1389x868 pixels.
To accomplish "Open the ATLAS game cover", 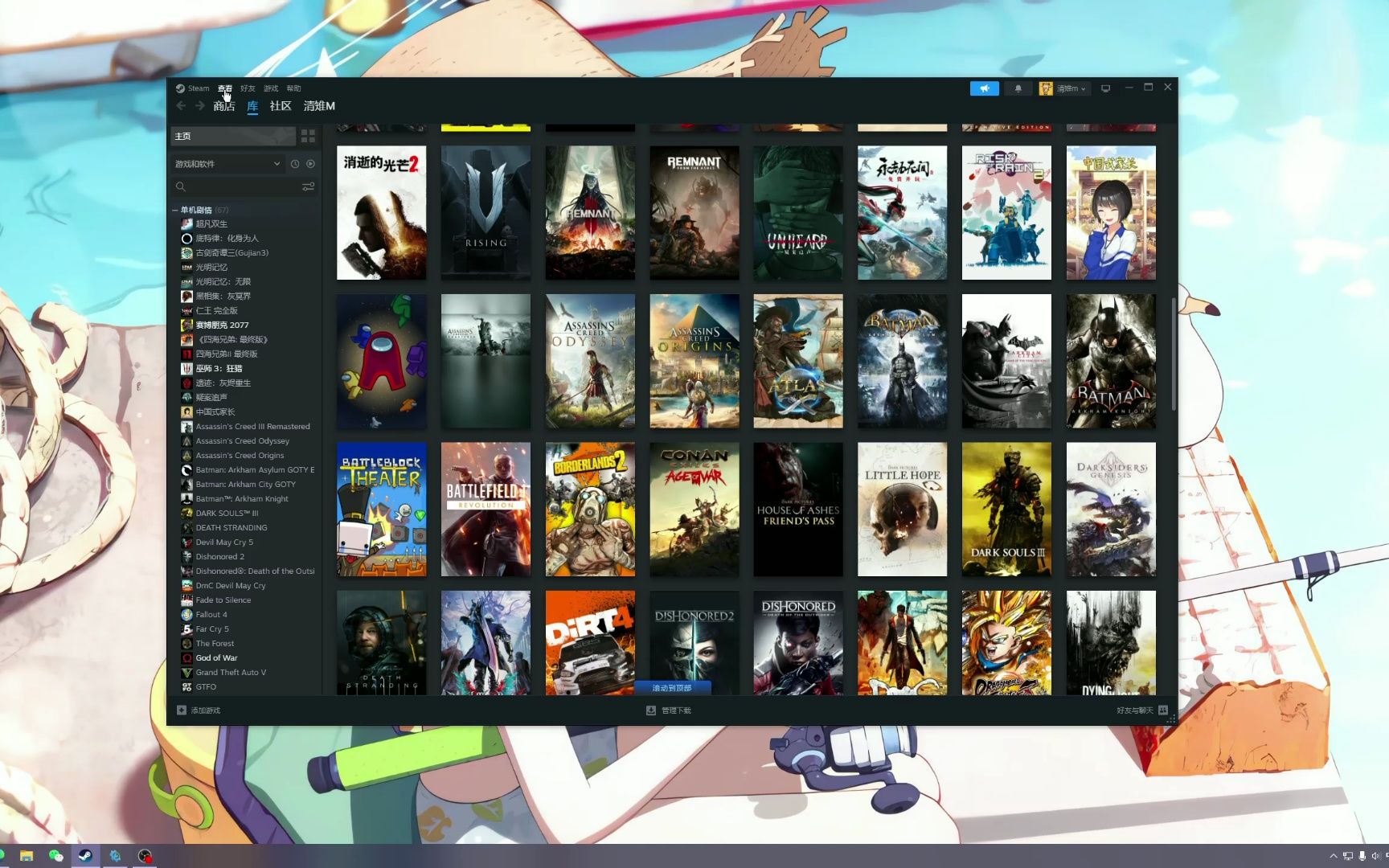I will pos(798,361).
